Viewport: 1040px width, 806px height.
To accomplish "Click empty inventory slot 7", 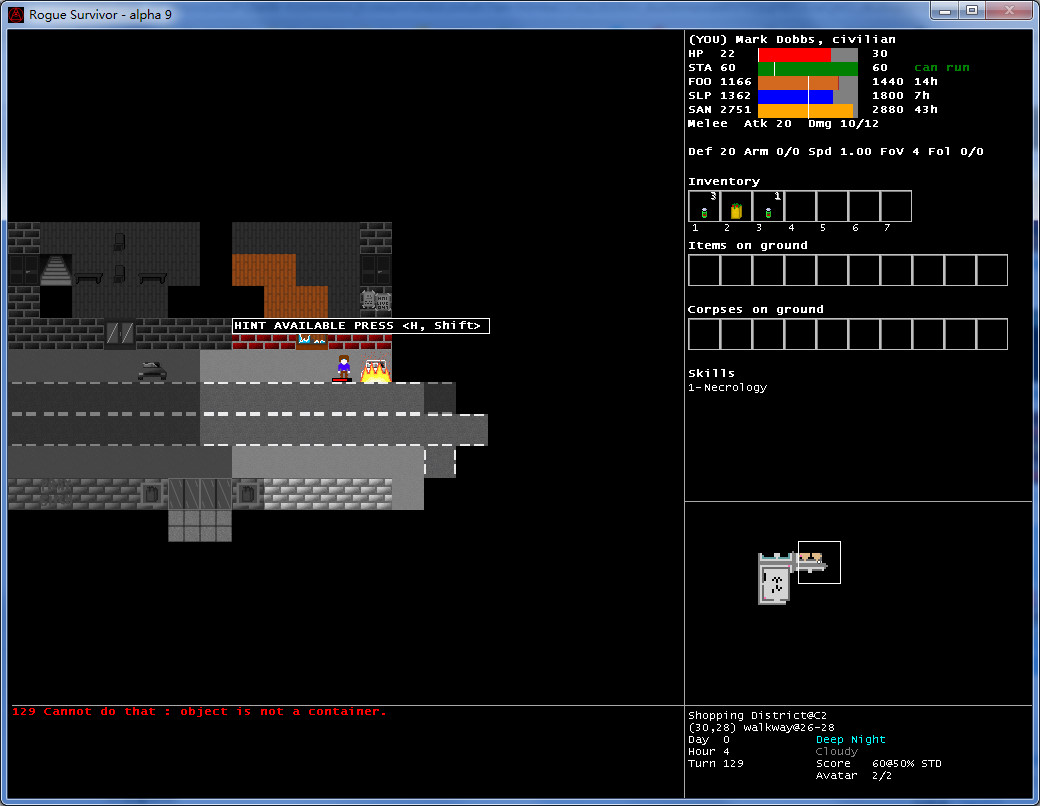I will coord(896,206).
